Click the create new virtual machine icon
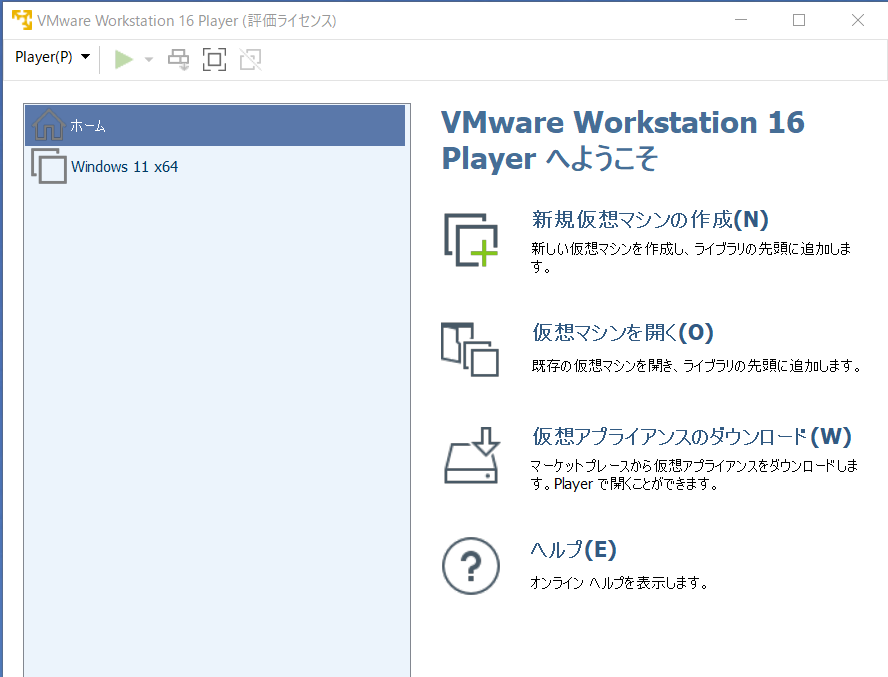This screenshot has height=677, width=888. (x=471, y=240)
